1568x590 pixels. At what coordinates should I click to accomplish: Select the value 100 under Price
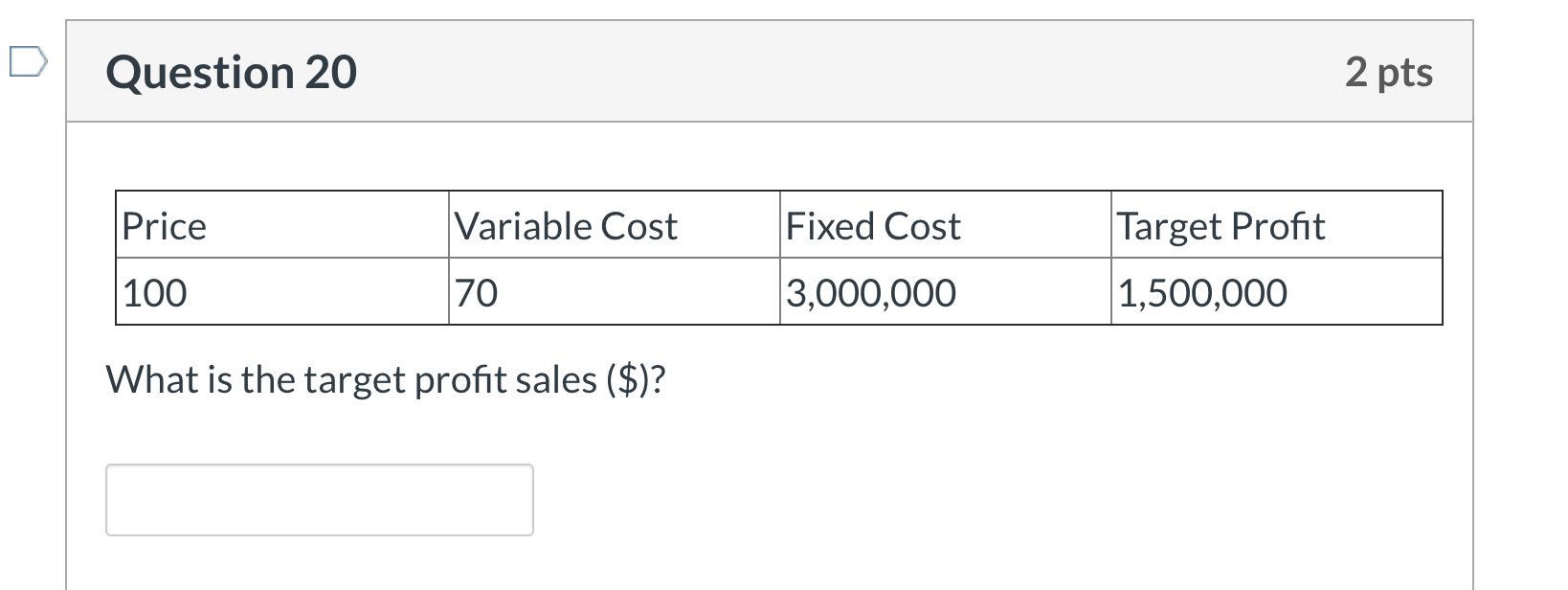pyautogui.click(x=153, y=292)
